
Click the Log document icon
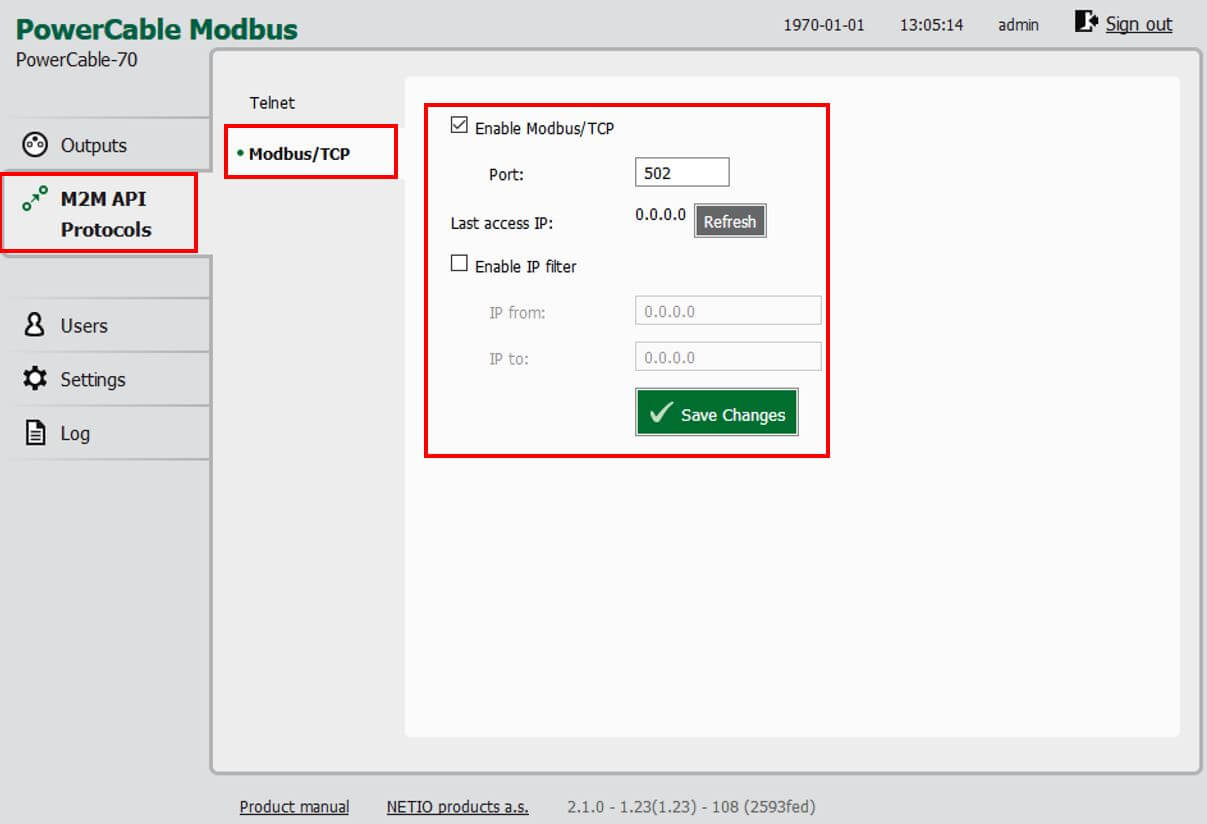(x=35, y=433)
